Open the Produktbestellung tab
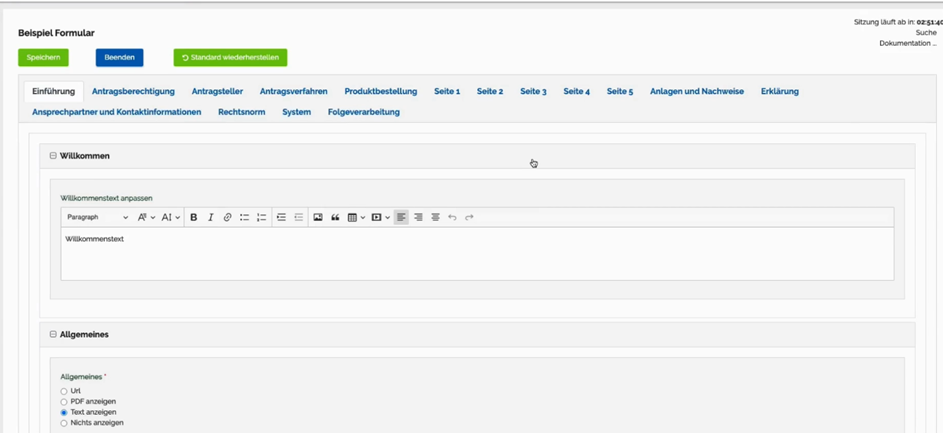Screen dimensions: 943x433 (380, 91)
